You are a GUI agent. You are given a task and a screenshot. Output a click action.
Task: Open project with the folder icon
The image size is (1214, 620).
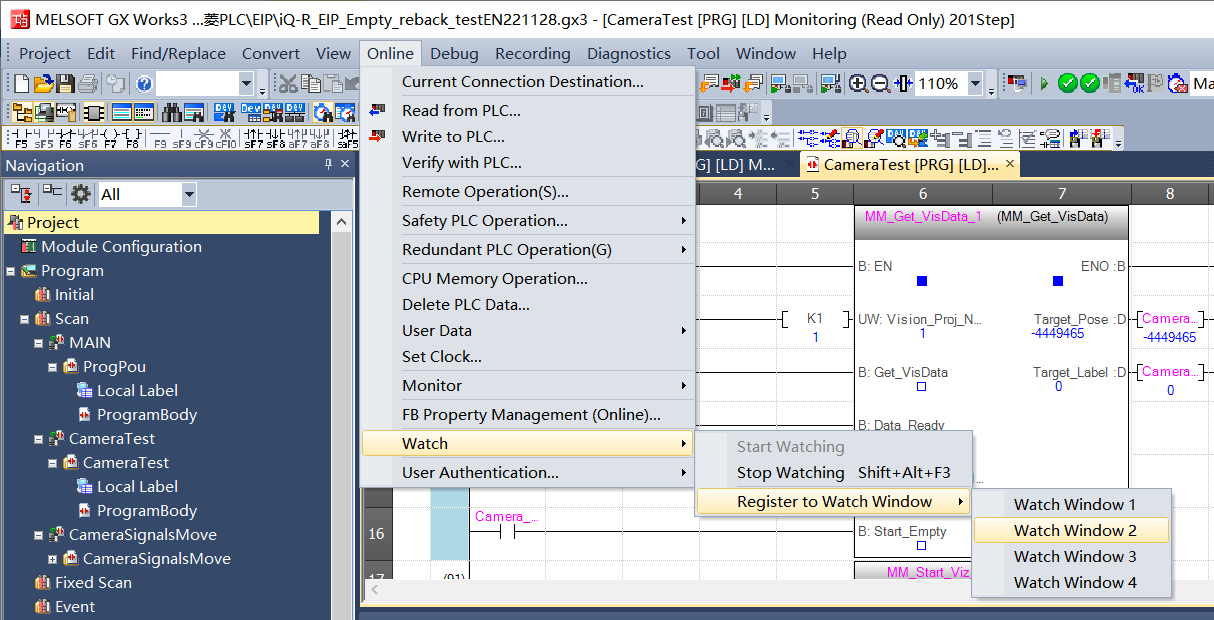coord(43,84)
